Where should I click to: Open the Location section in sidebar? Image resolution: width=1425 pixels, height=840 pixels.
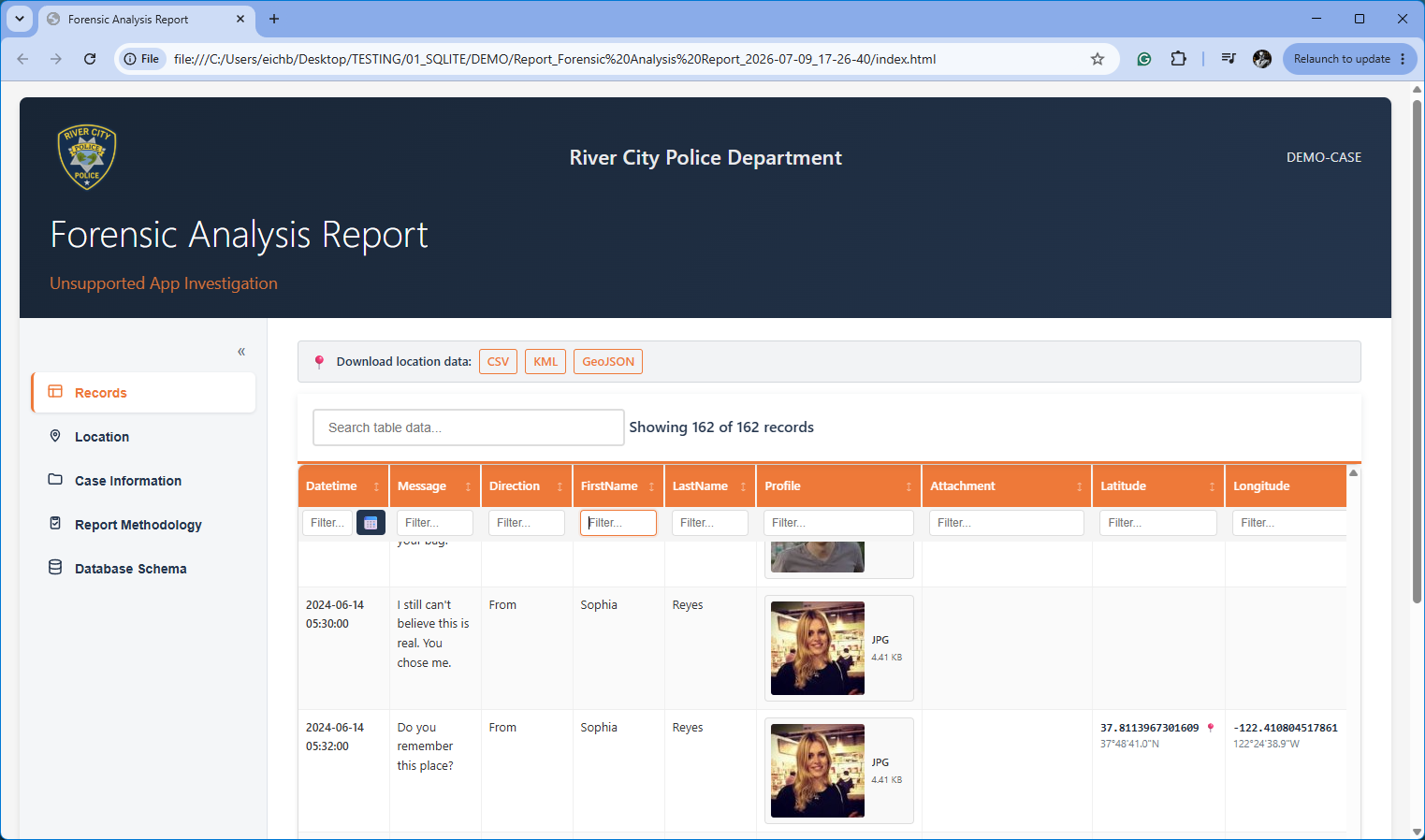tap(144, 437)
